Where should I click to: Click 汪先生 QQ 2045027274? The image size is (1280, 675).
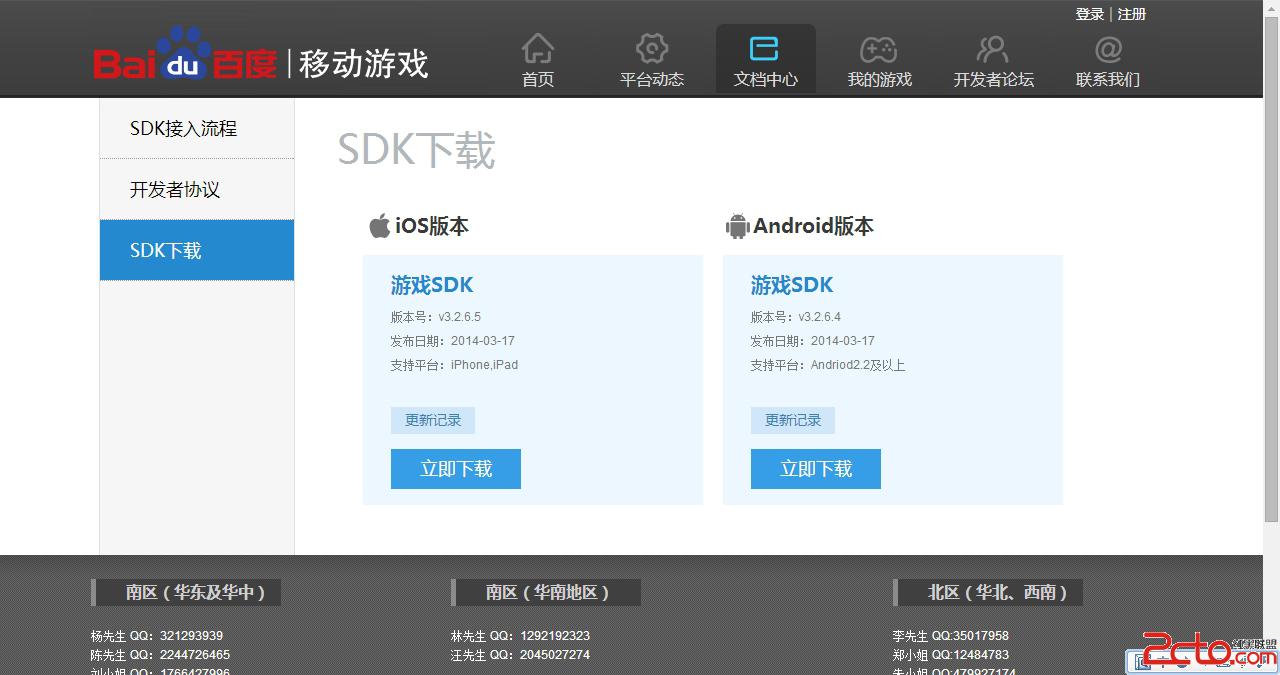coord(520,655)
